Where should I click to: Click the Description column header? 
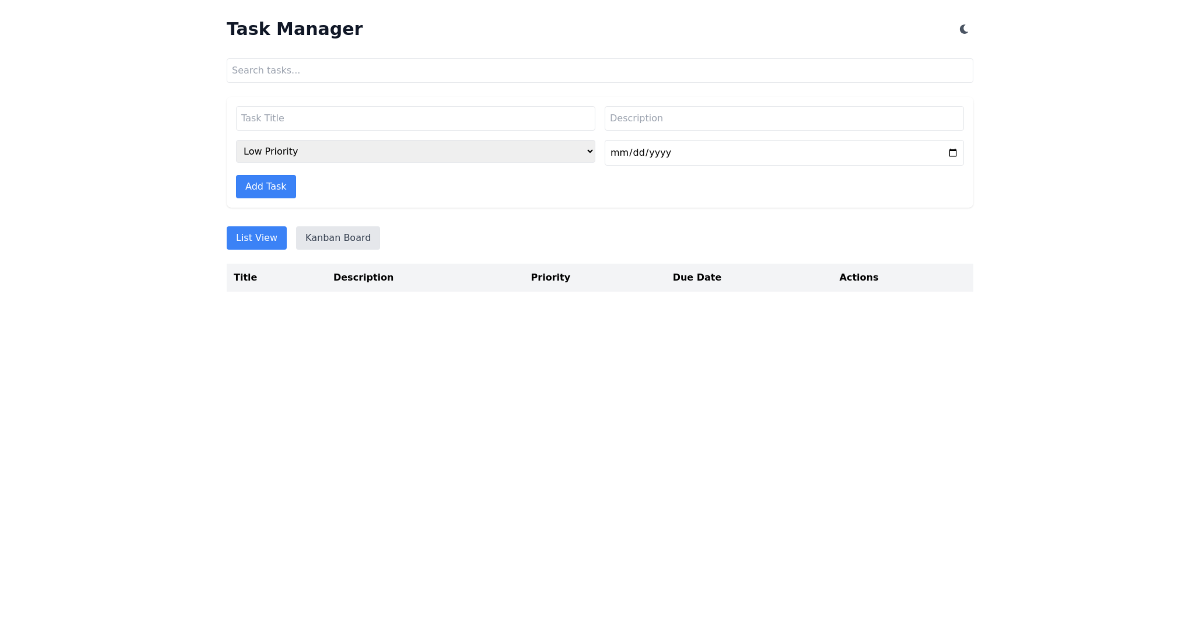point(363,277)
